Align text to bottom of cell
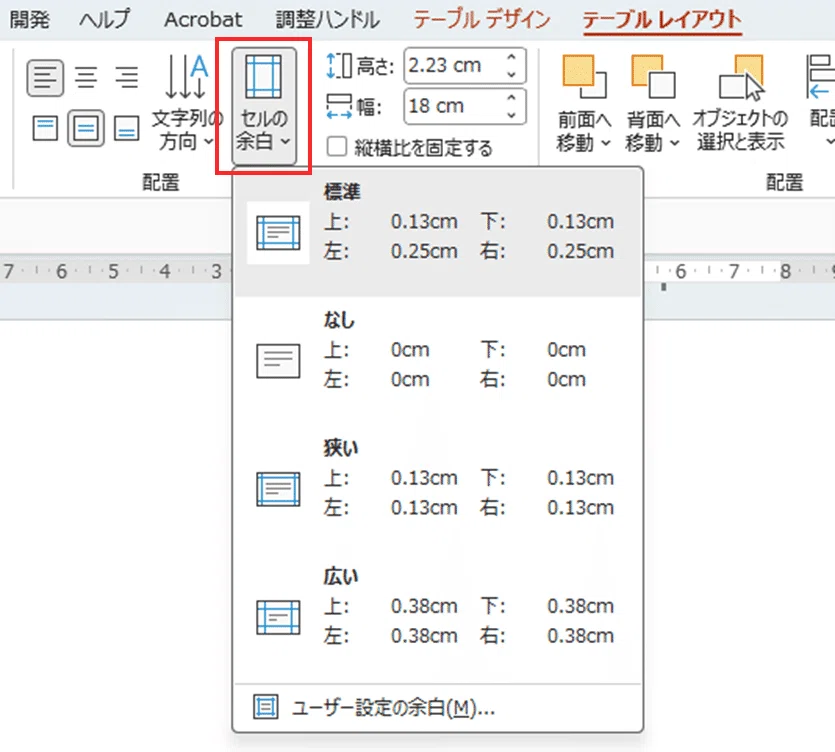 [x=127, y=129]
